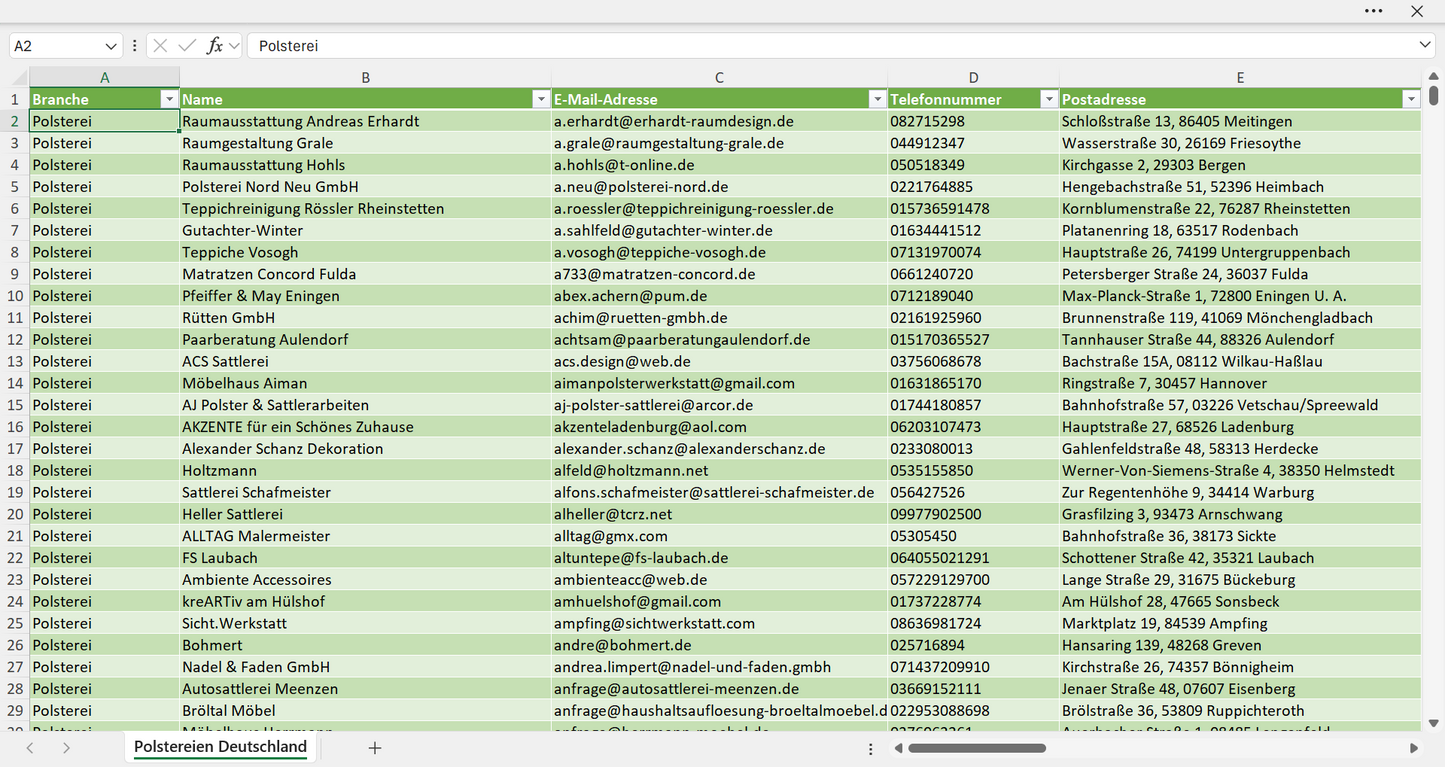
Task: Click the three-dots icon beside Name Box
Action: (135, 46)
